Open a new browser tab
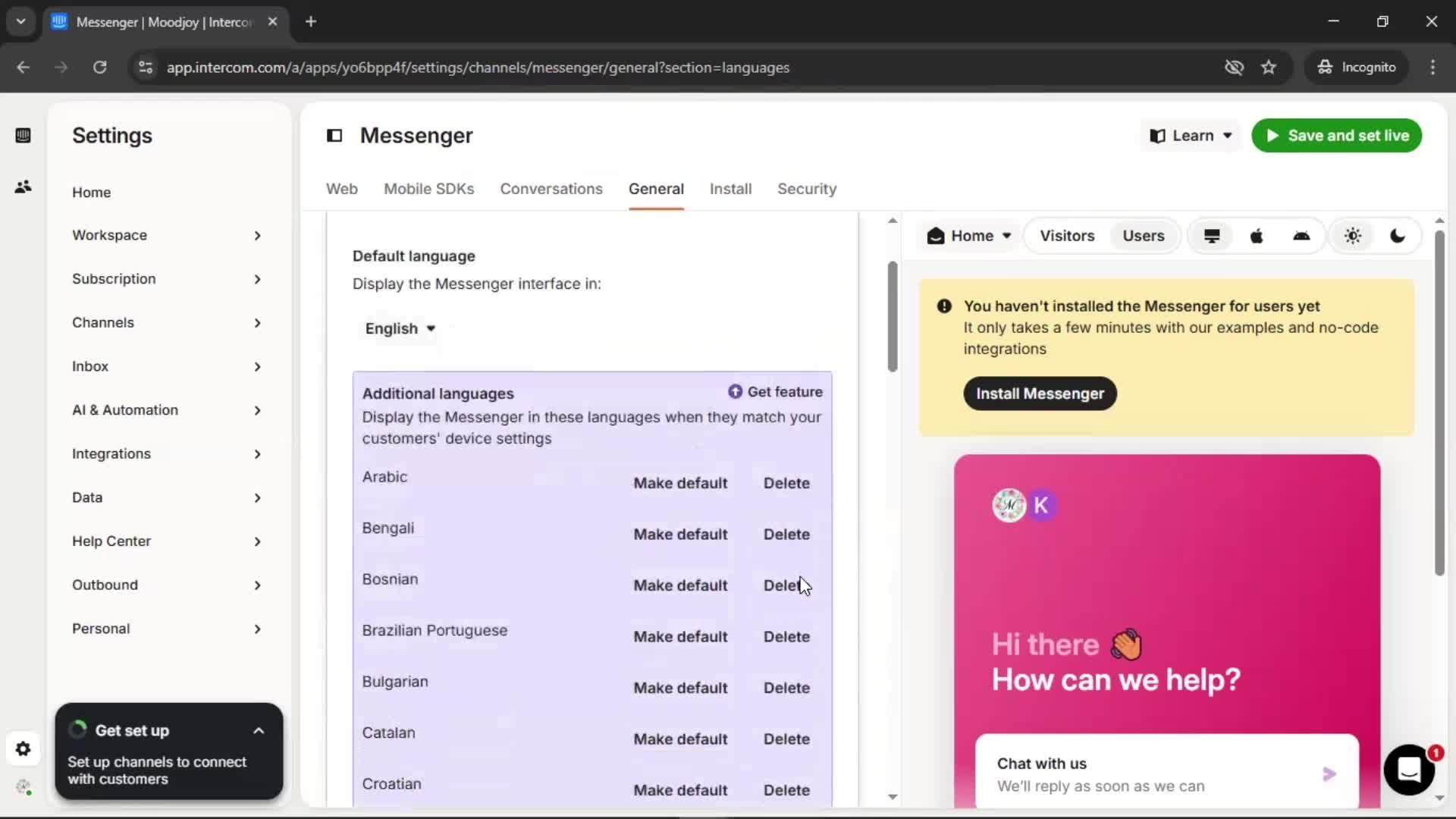Screen dimensions: 1456x819 point(311,22)
